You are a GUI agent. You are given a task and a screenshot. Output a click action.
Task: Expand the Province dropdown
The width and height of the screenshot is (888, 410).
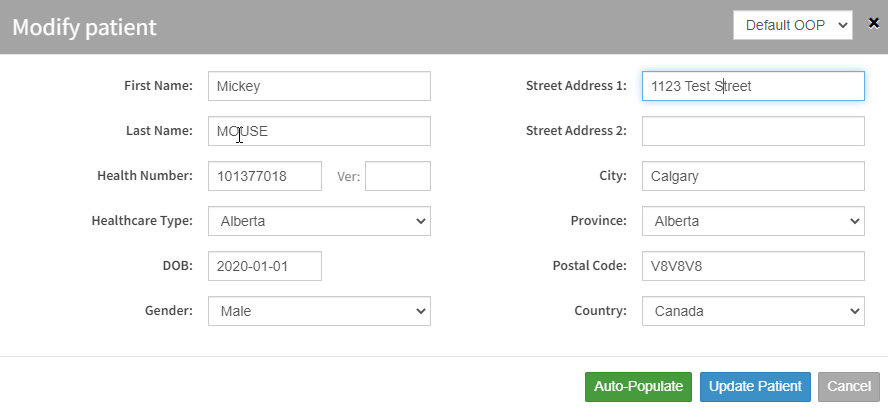click(753, 221)
